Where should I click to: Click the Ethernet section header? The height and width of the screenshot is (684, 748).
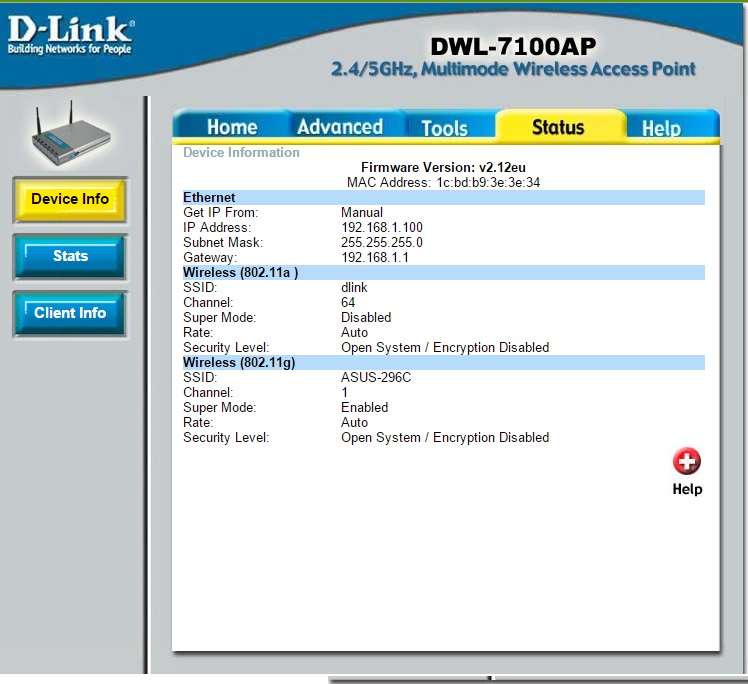444,197
